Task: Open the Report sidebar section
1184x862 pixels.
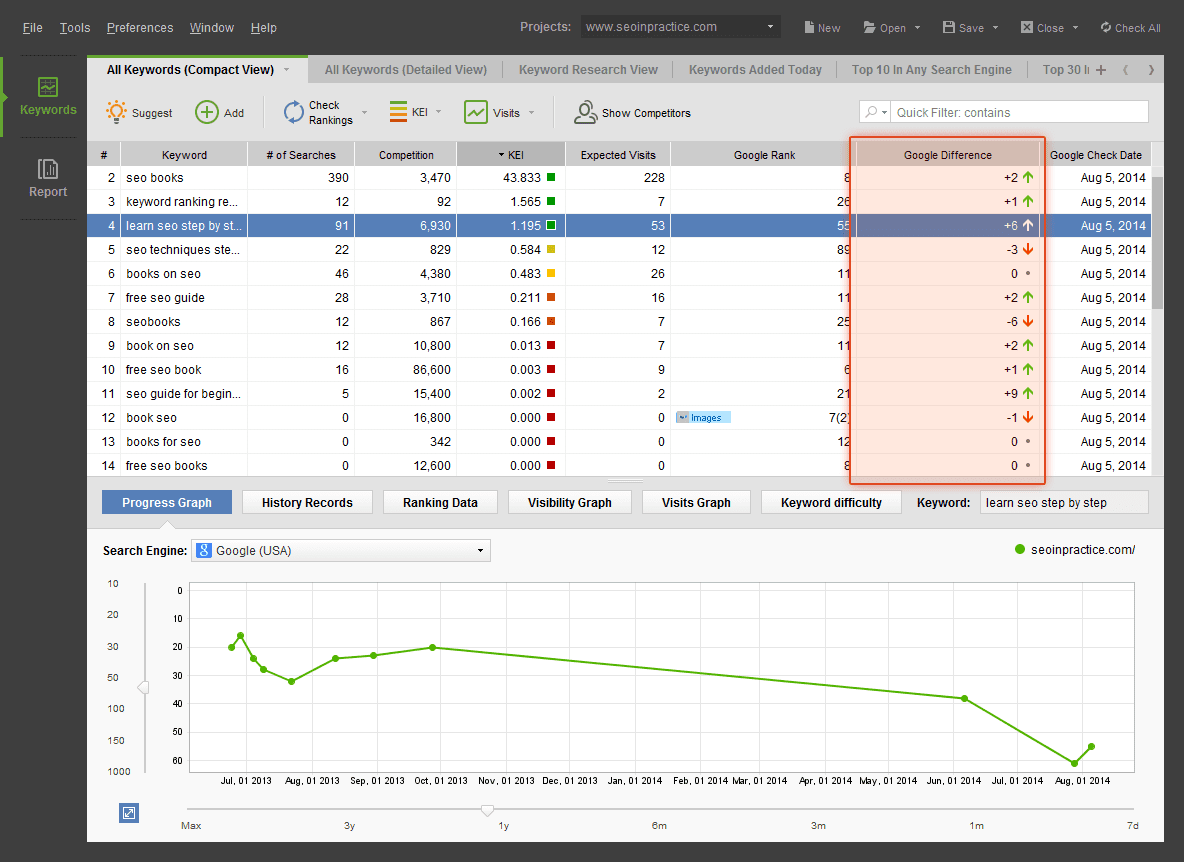Action: pyautogui.click(x=47, y=178)
